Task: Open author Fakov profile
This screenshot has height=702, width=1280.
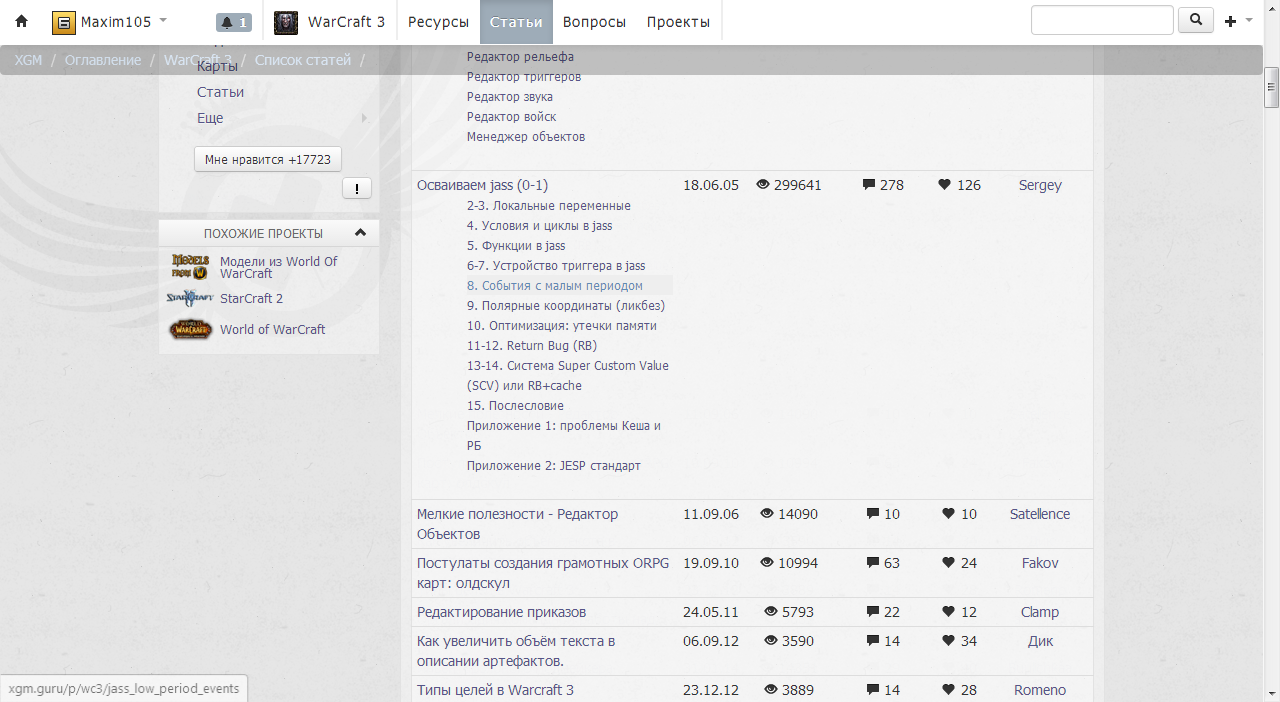Action: (1040, 563)
